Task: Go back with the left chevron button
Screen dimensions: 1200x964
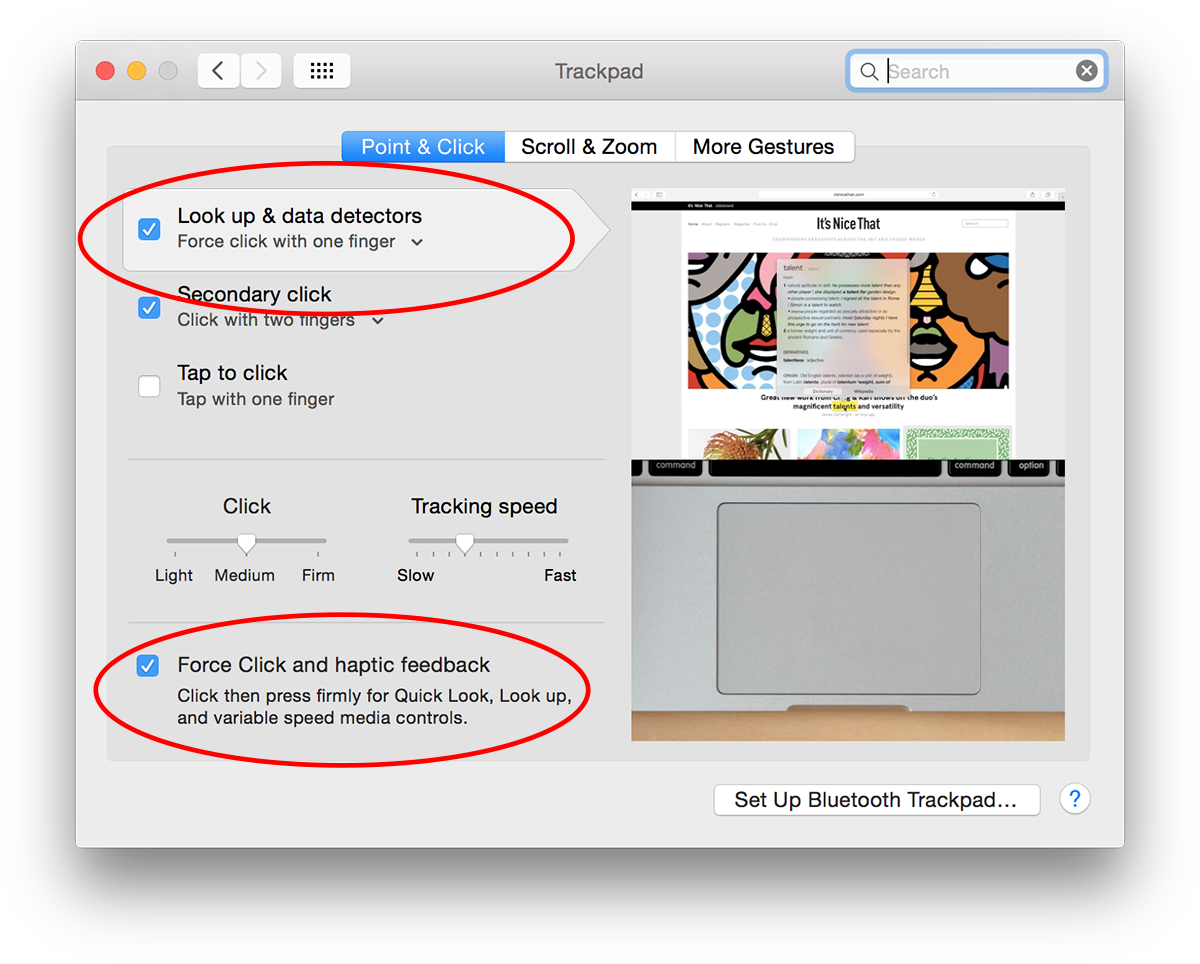Action: [219, 71]
